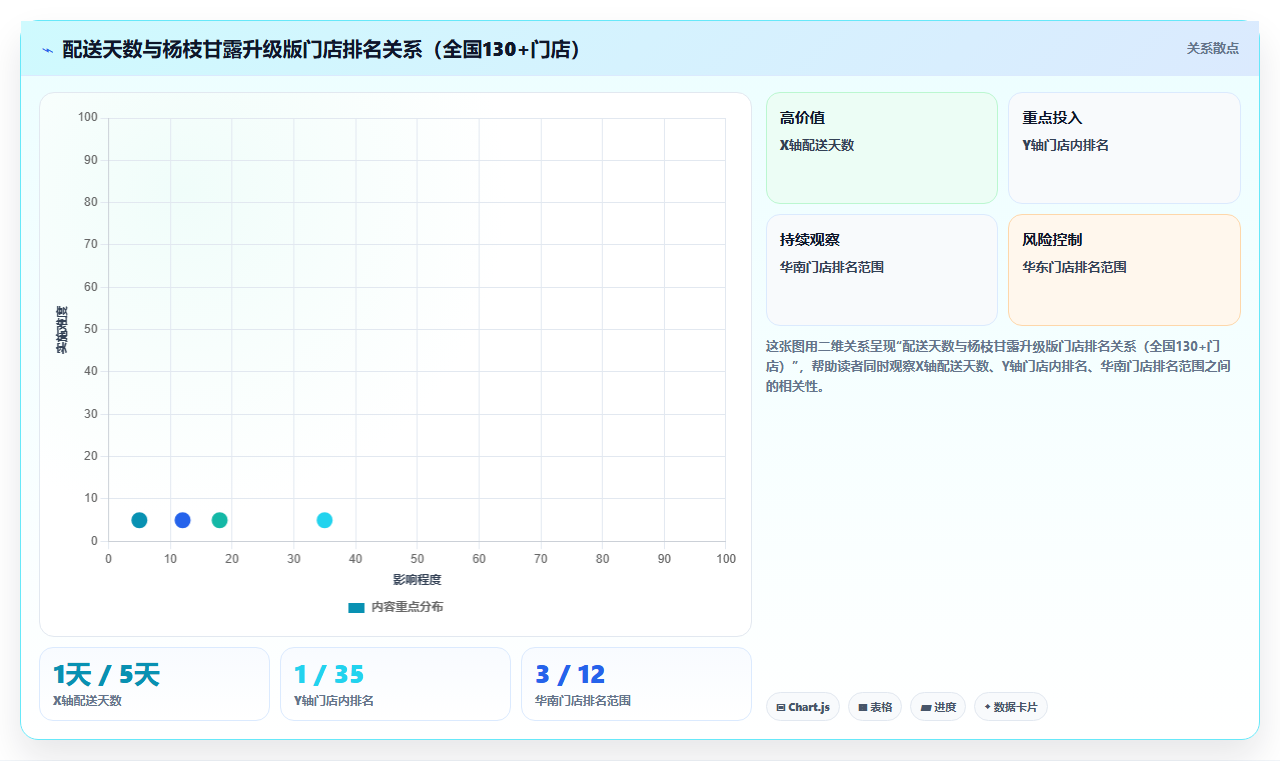Image resolution: width=1280 pixels, height=761 pixels.
Task: Click the 进度 tag chip
Action: (938, 707)
